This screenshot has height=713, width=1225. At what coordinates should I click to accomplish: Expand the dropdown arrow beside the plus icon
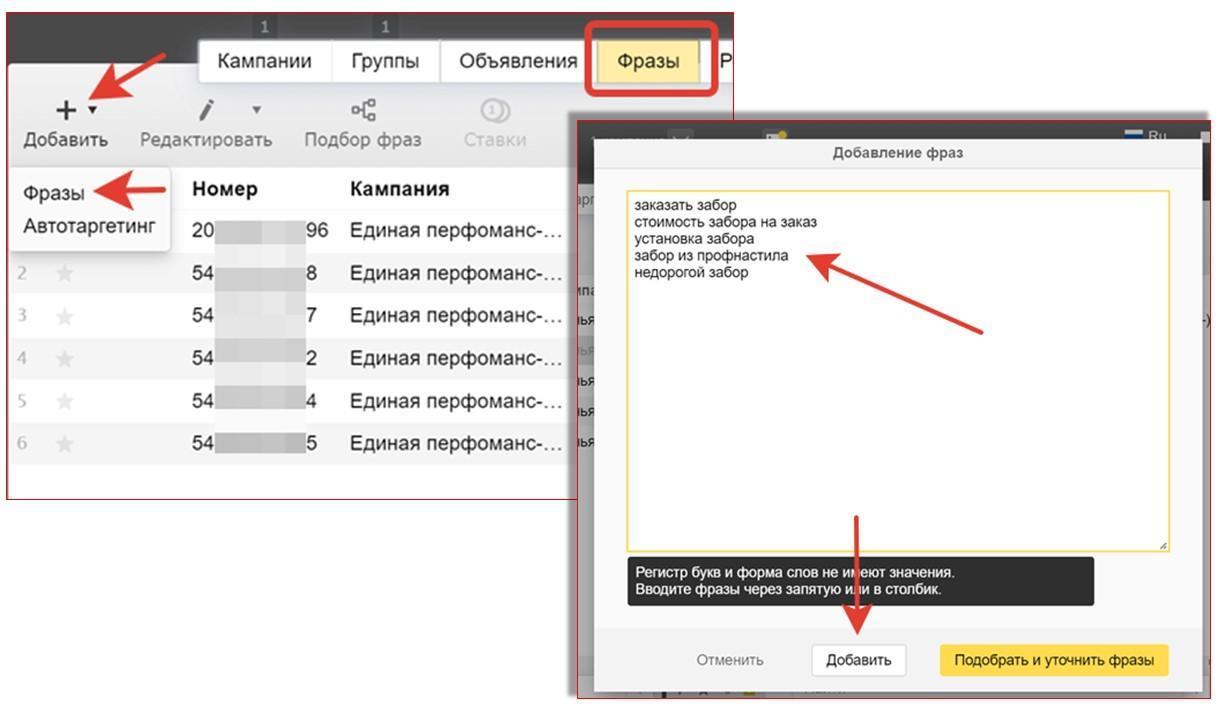92,109
